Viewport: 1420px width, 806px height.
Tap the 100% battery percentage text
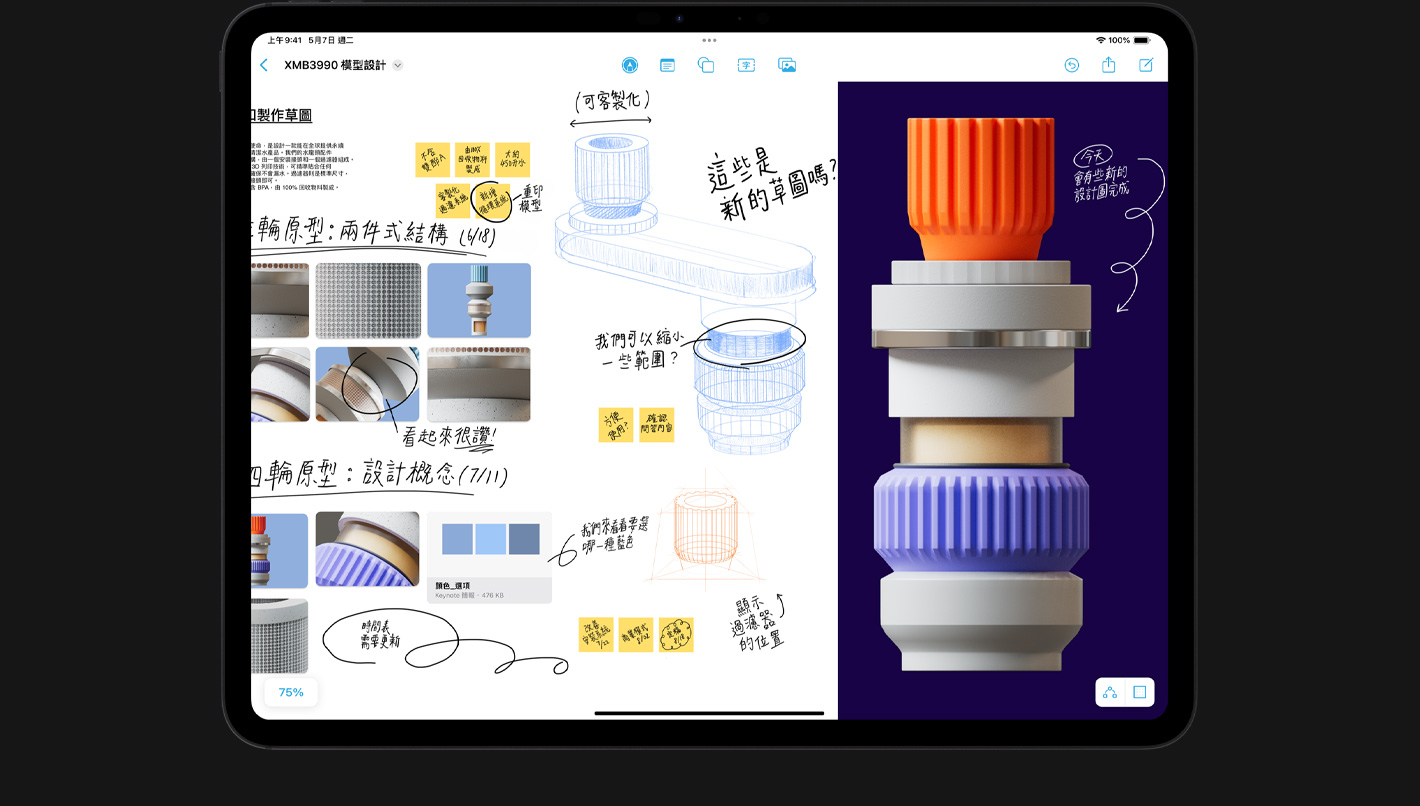pyautogui.click(x=1119, y=40)
